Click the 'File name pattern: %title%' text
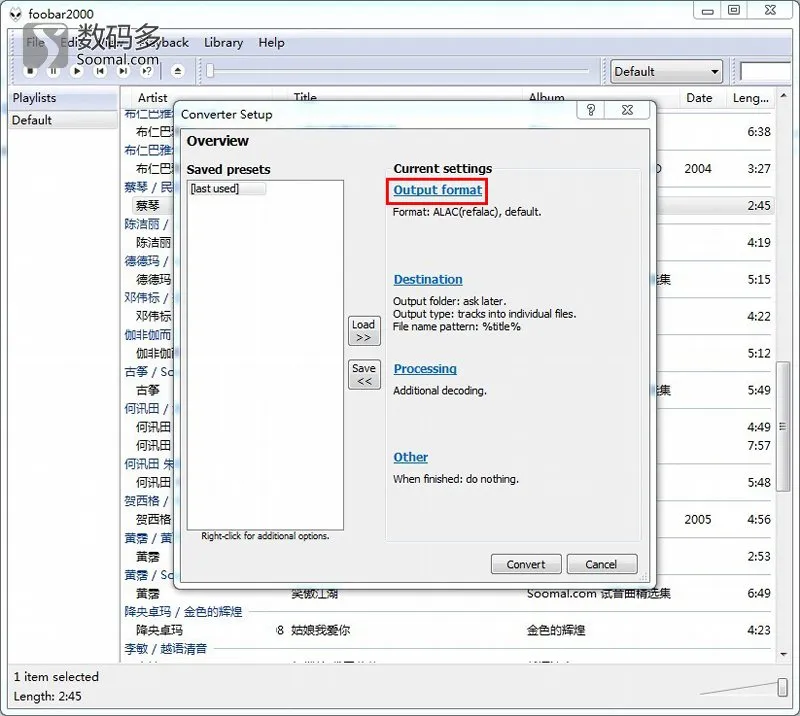Screen dimensions: 800x716 457,327
